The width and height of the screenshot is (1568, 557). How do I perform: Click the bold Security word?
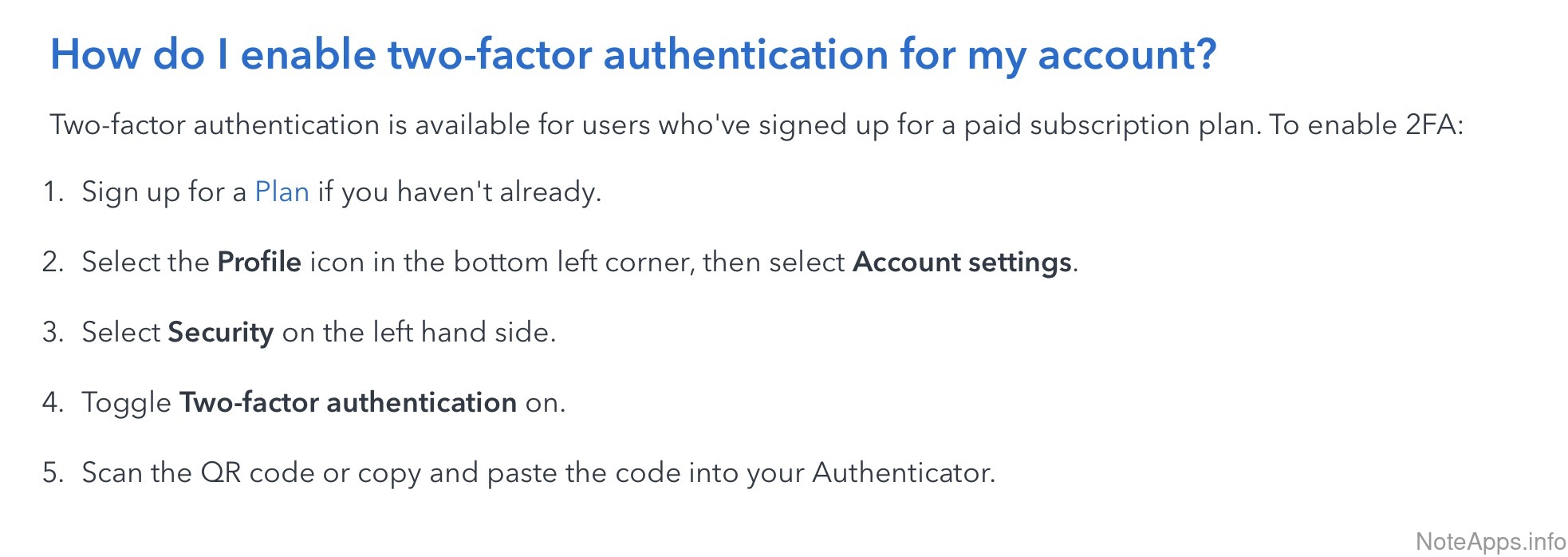click(221, 333)
